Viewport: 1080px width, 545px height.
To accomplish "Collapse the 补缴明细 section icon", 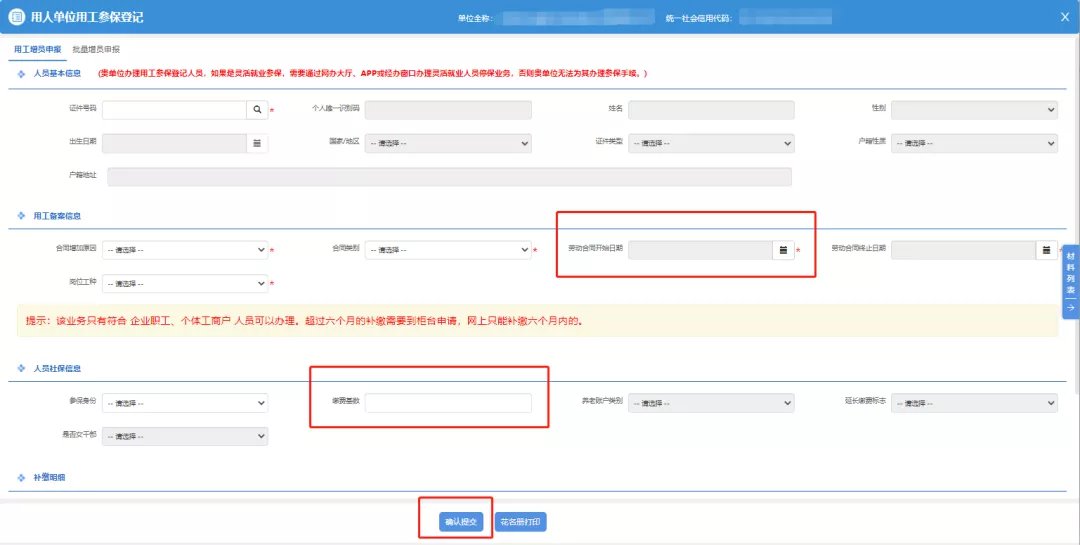I will click(22, 479).
